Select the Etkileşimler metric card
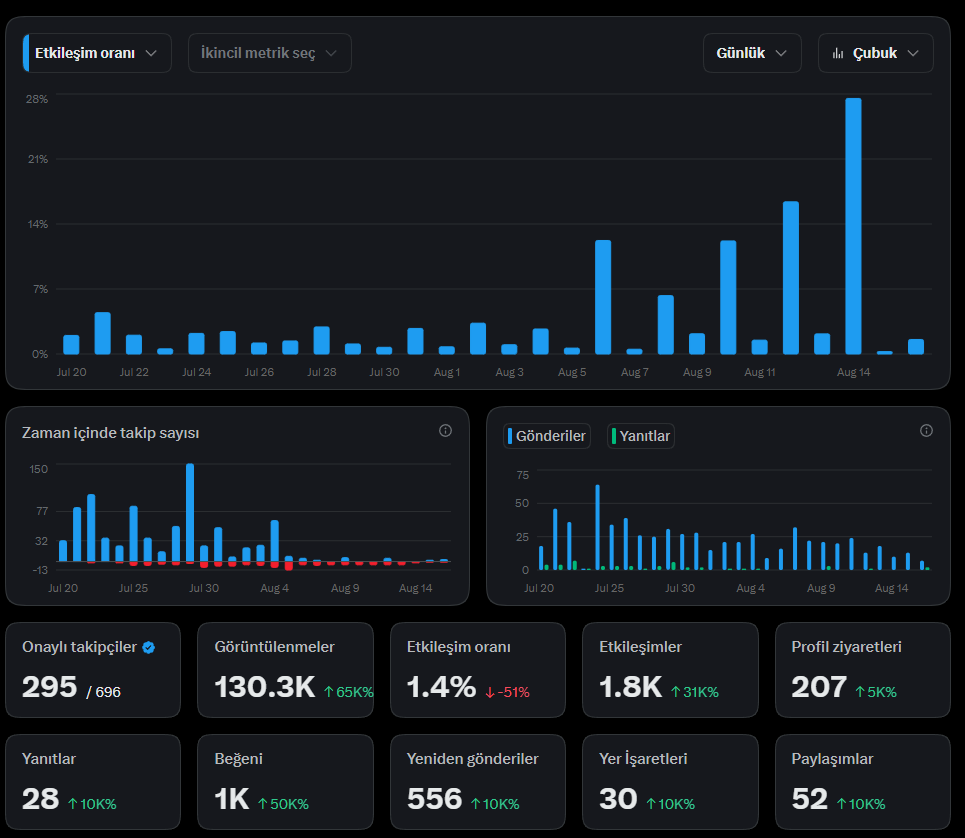The image size is (965, 838). pyautogui.click(x=670, y=670)
